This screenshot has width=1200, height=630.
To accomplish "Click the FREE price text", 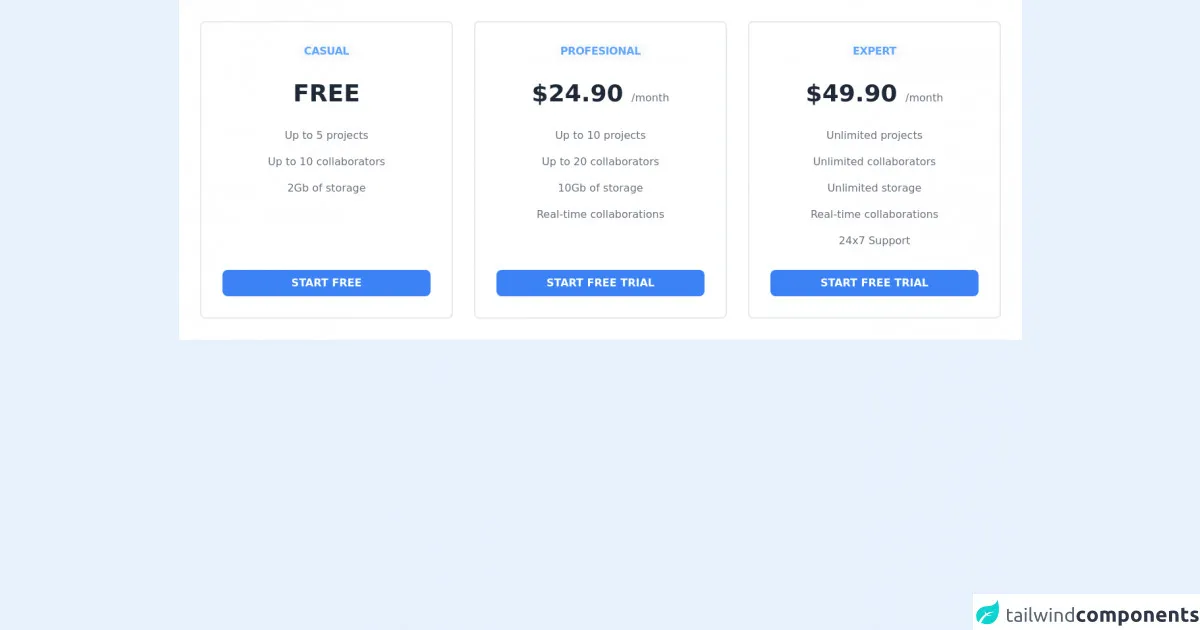I will pyautogui.click(x=326, y=94).
